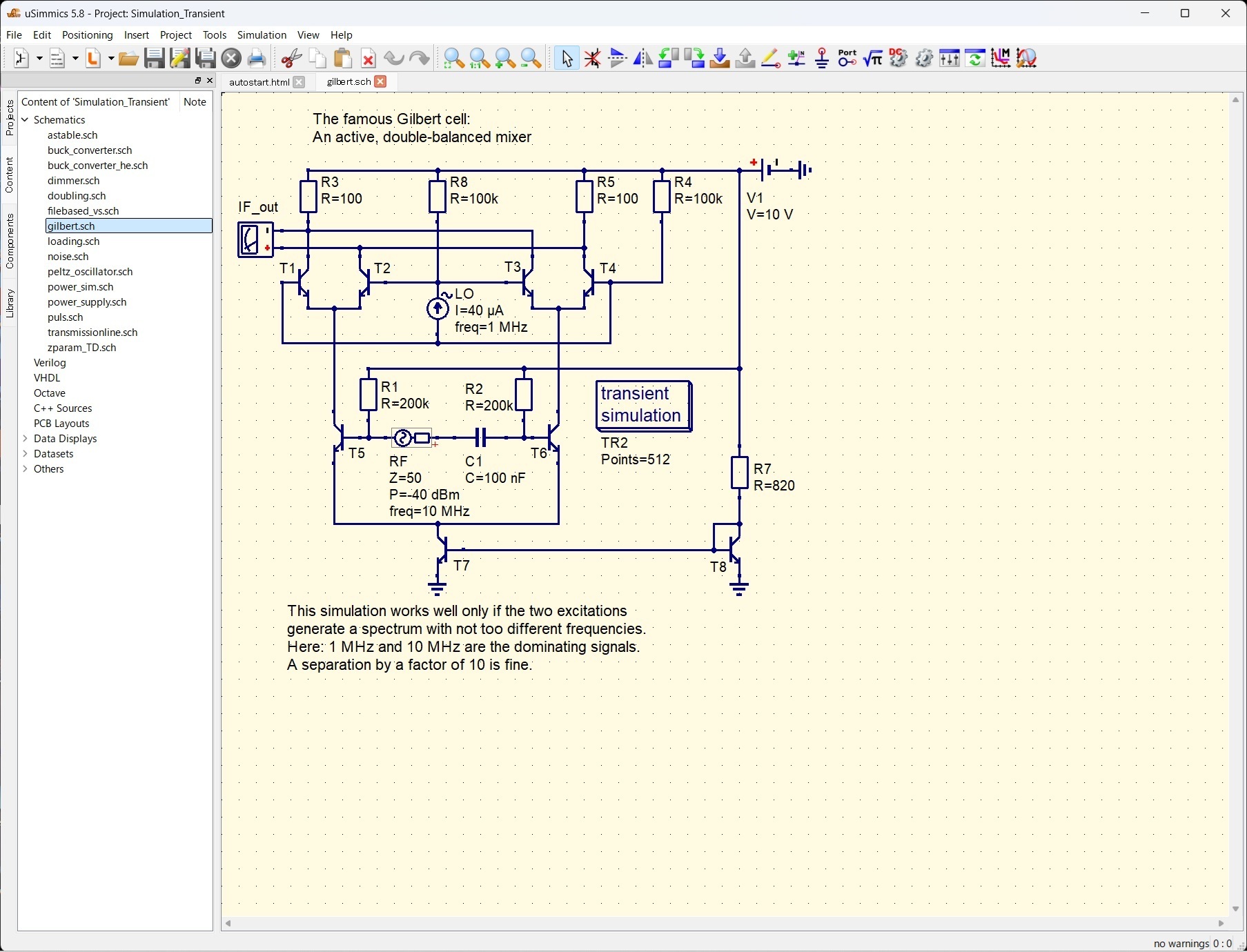Image resolution: width=1247 pixels, height=952 pixels.
Task: Click the Deactivate/Activate component icon
Action: click(x=593, y=59)
